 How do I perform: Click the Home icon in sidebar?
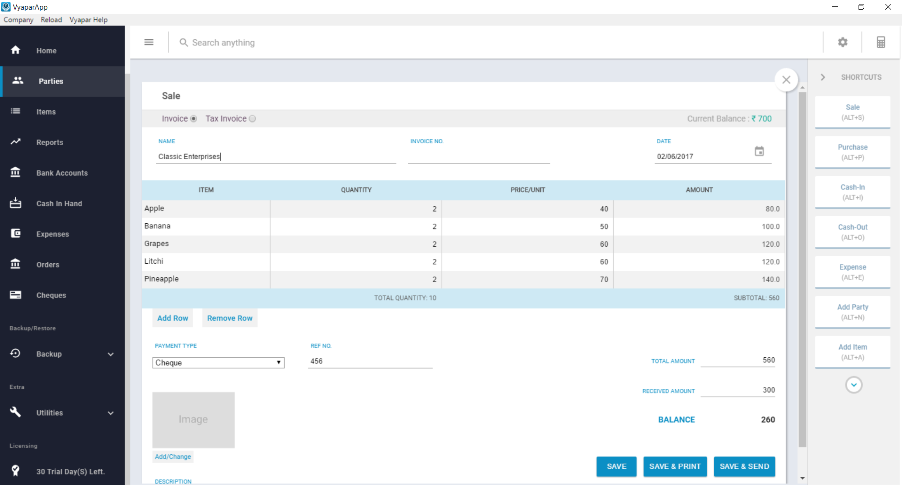[16, 50]
